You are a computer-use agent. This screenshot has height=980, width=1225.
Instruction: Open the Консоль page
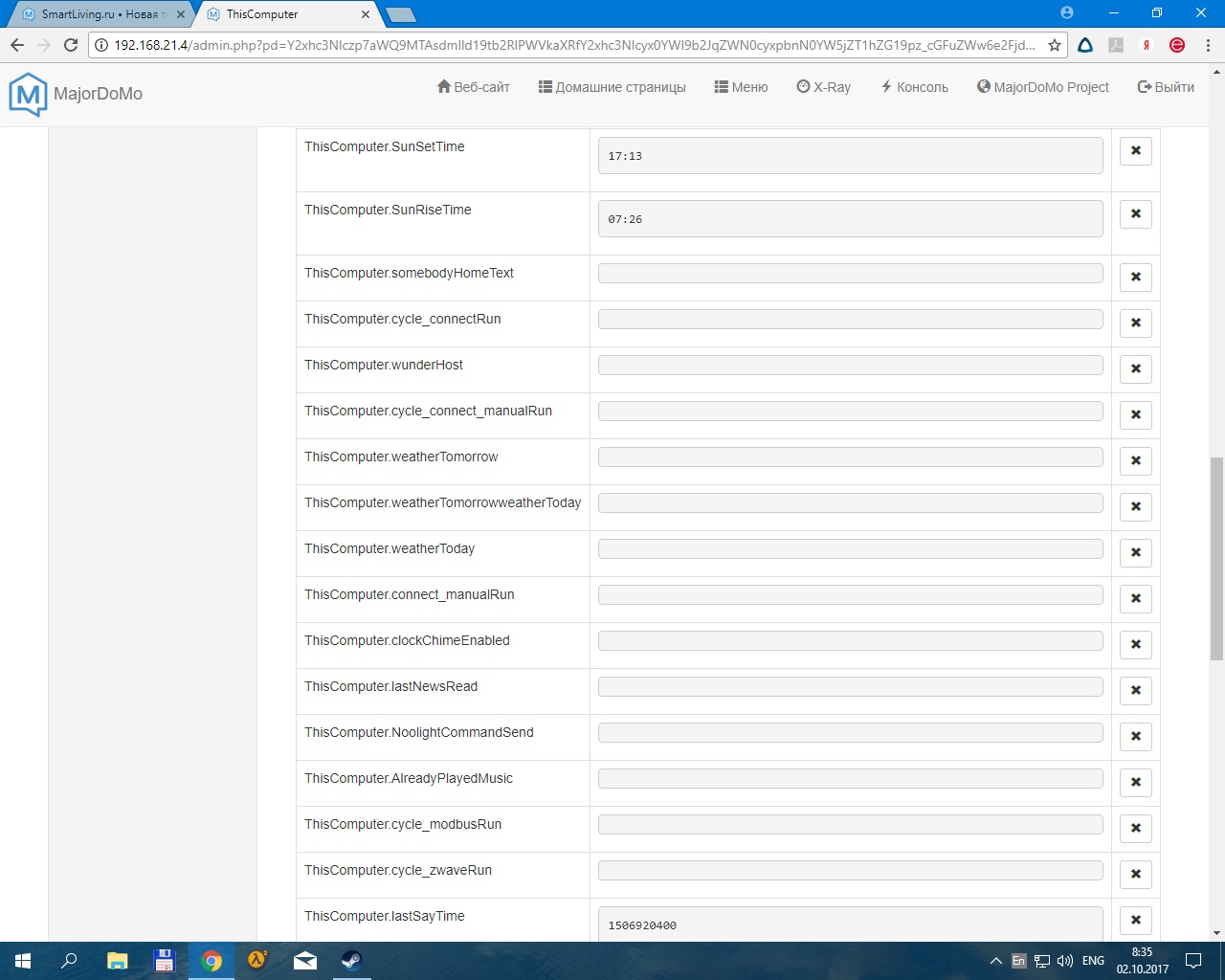(915, 87)
